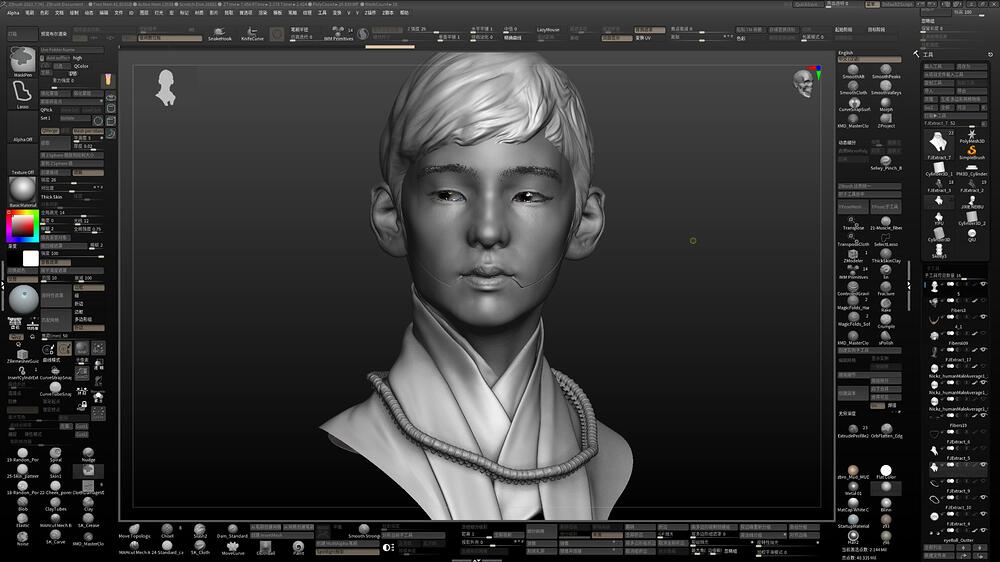Image resolution: width=1000 pixels, height=562 pixels.
Task: Select IMM Primitives brush in top shelf
Action: point(338,34)
